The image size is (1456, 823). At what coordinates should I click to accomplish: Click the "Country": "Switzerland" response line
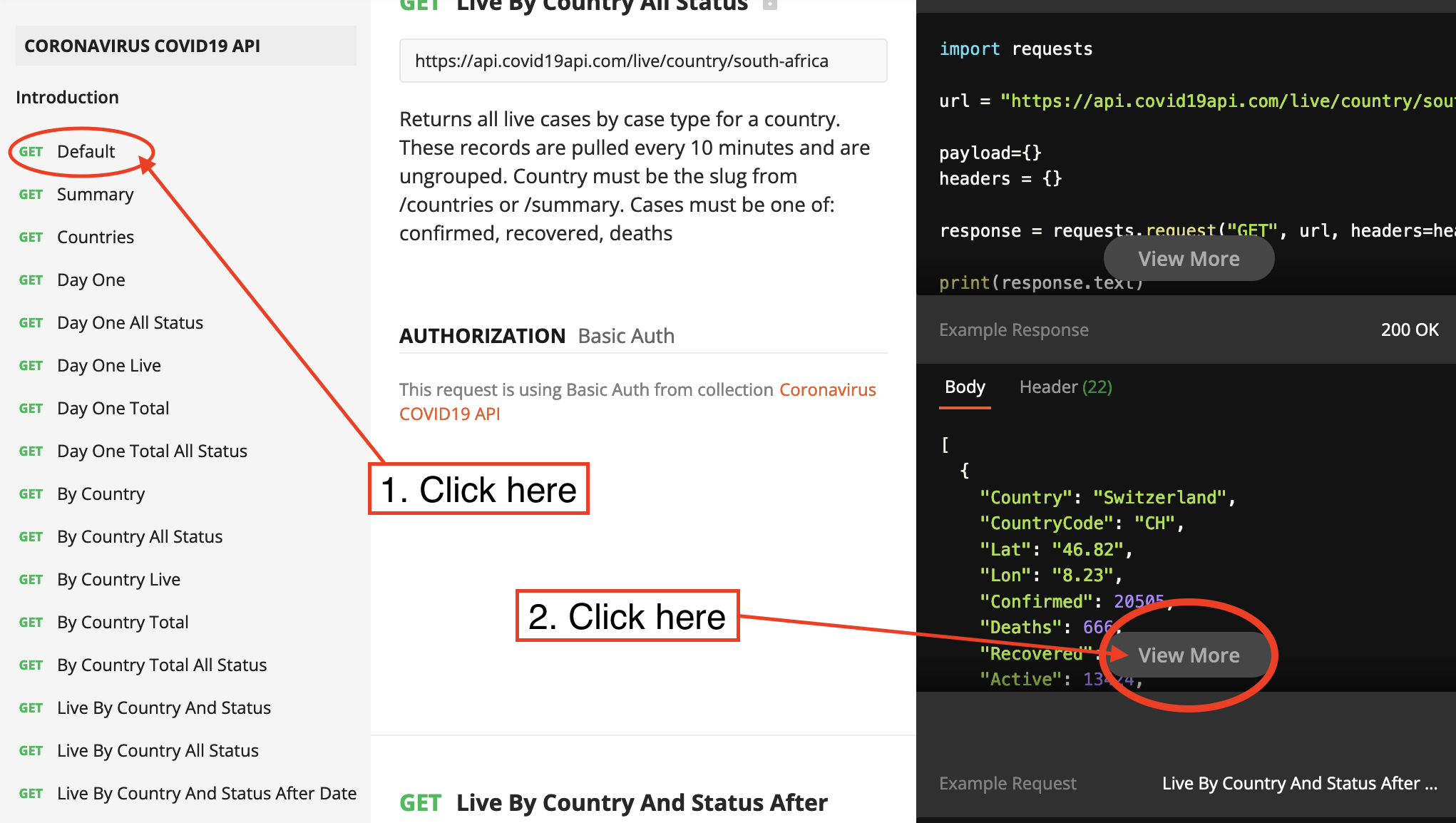pos(1107,497)
